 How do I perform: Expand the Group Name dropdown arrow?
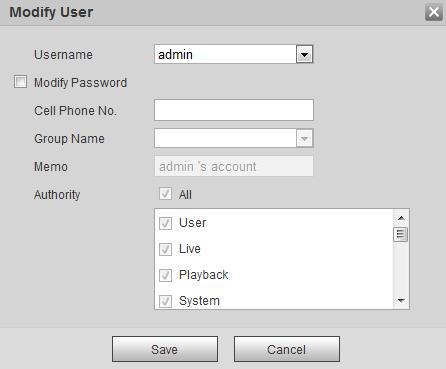304,138
